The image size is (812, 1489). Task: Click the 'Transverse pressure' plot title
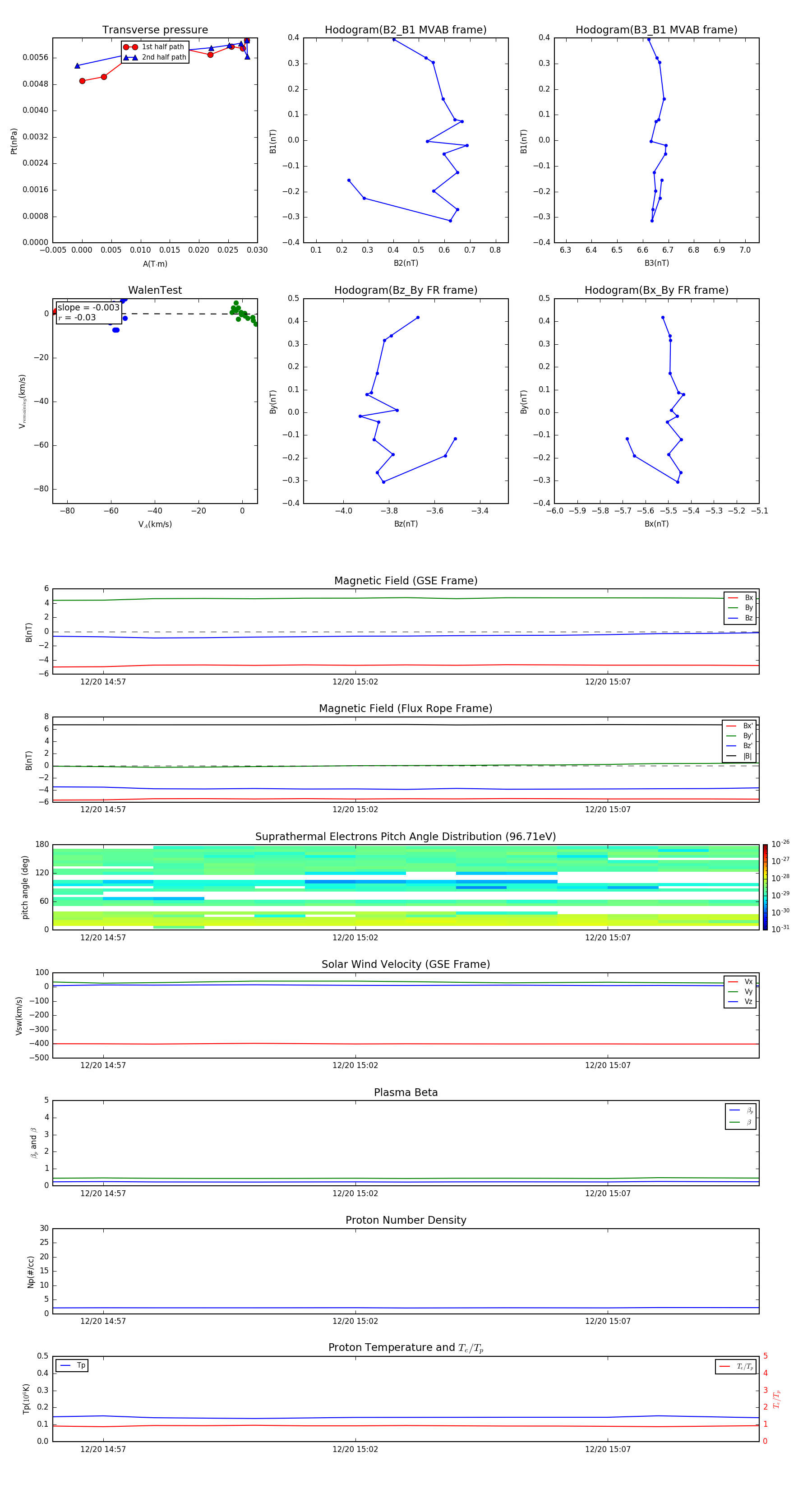(x=155, y=30)
